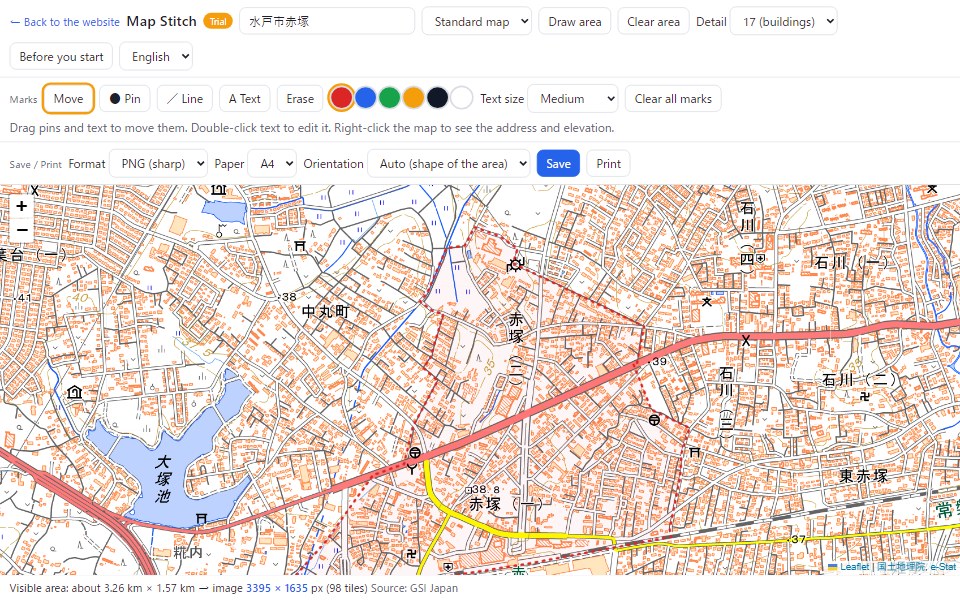Select the Text marking tool
Screen dimensions: 960x600
pos(244,99)
